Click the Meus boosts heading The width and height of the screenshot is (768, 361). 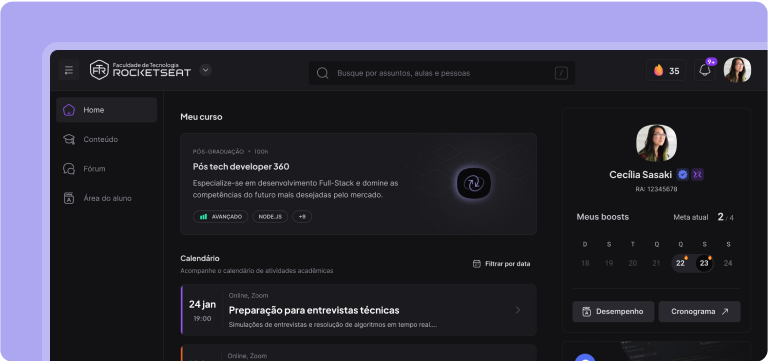tap(602, 217)
